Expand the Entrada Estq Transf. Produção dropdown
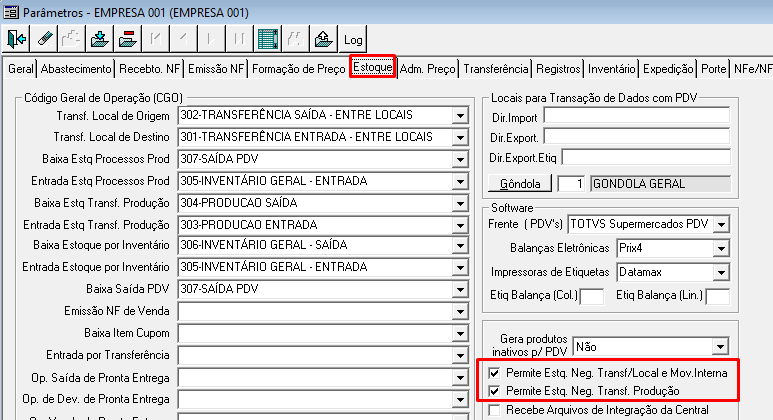773x420 pixels. [460, 225]
